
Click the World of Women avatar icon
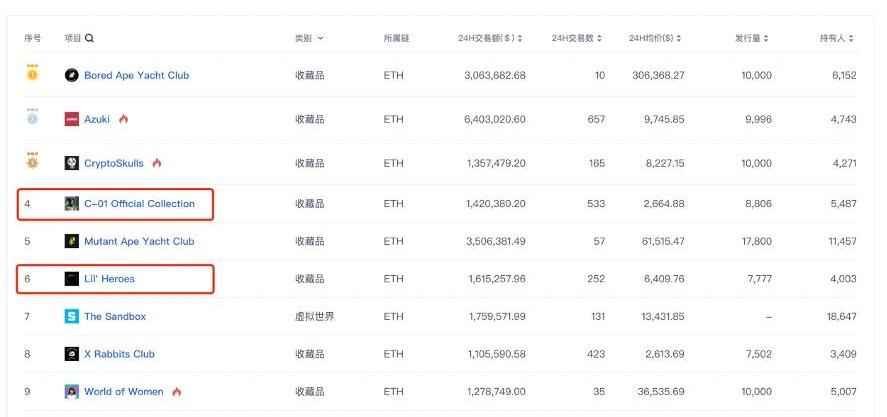tap(72, 392)
